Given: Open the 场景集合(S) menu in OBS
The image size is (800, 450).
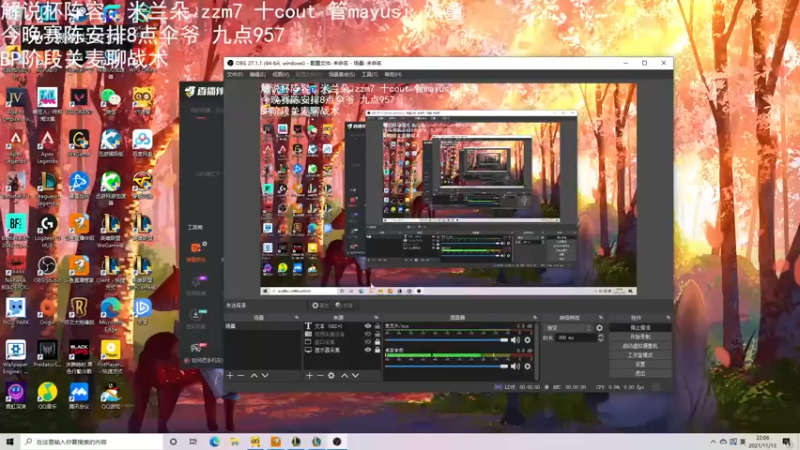Looking at the screenshot, I should click(341, 74).
